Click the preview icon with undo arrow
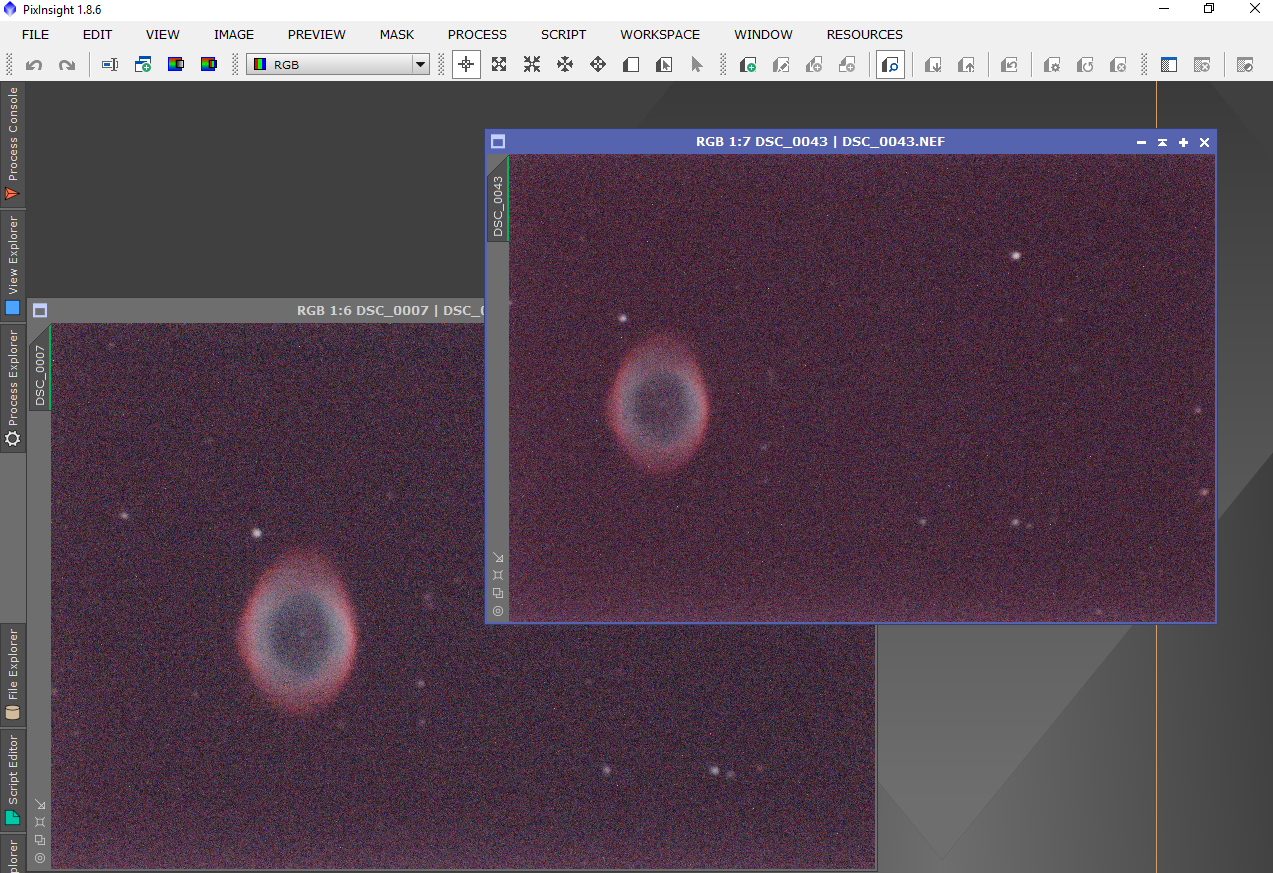The height and width of the screenshot is (873, 1273). tap(1009, 65)
